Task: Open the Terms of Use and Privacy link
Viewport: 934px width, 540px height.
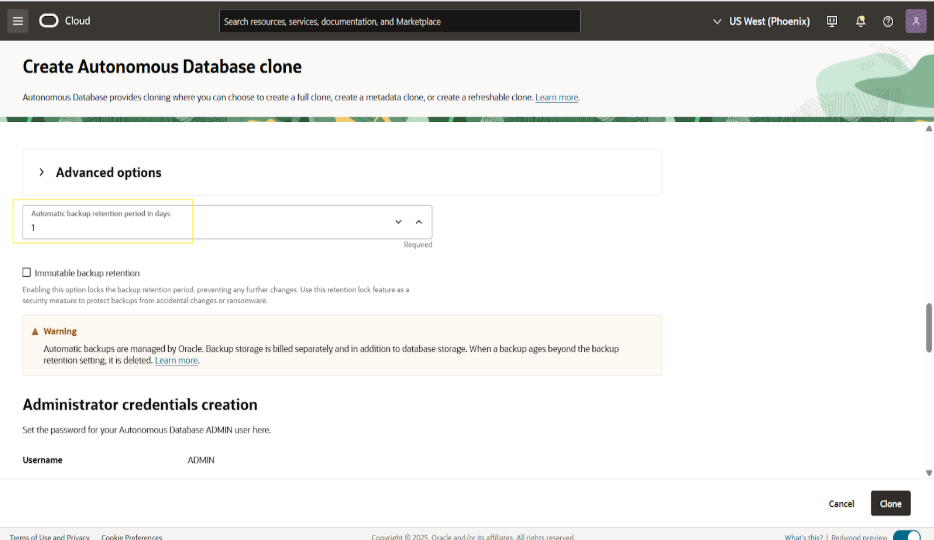Action: point(50,537)
